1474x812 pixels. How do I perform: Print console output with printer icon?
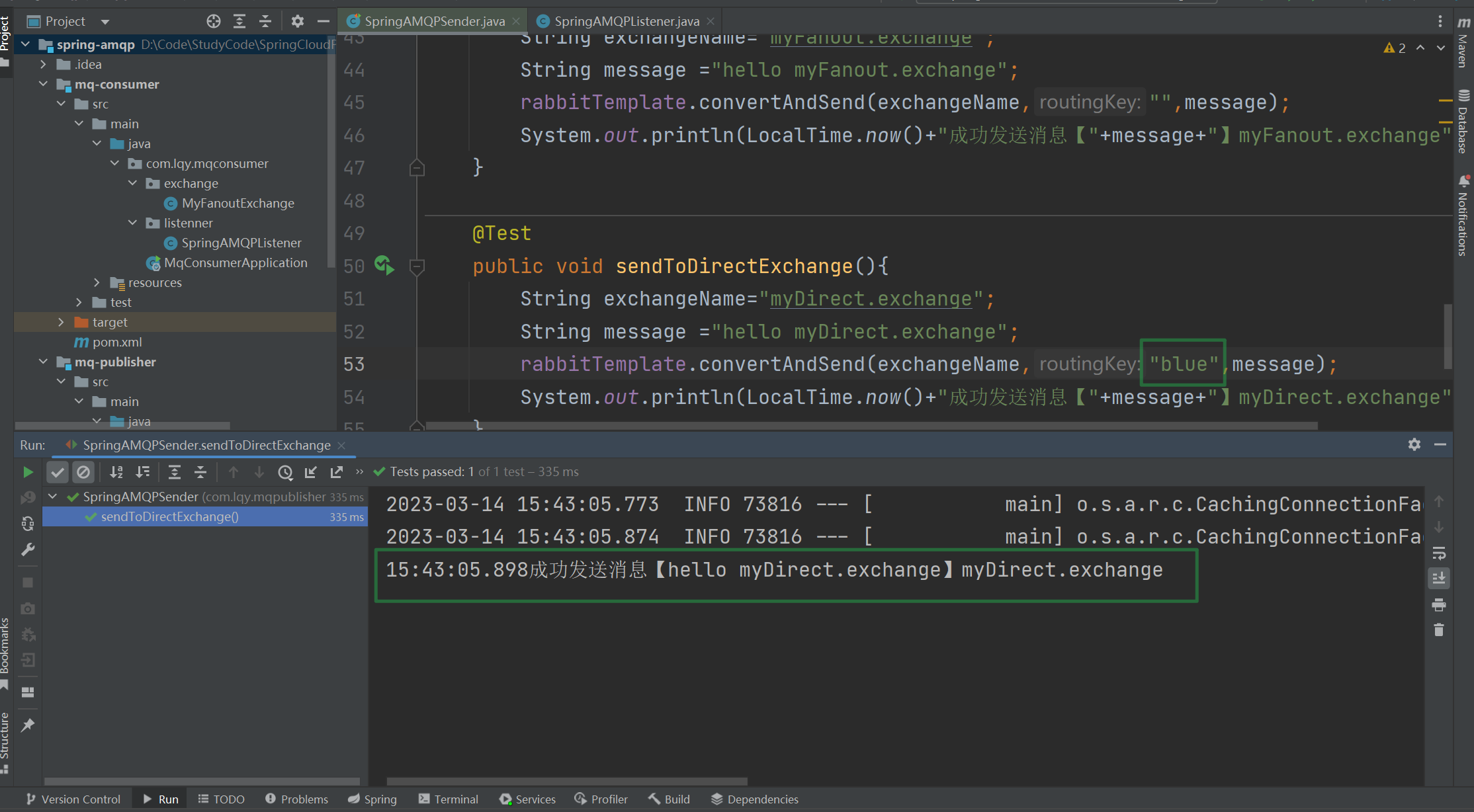pos(1439,605)
